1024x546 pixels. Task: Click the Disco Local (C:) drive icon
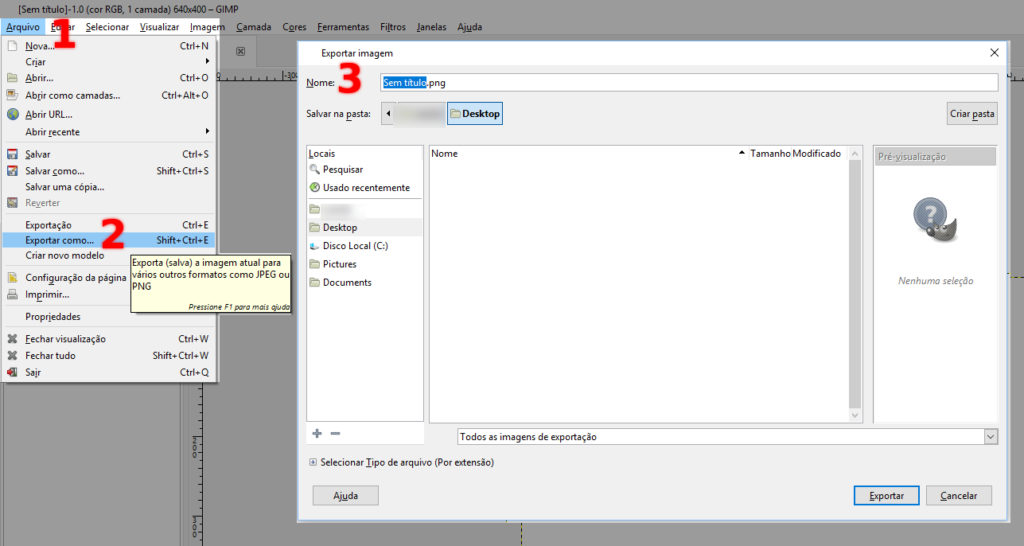(x=315, y=246)
